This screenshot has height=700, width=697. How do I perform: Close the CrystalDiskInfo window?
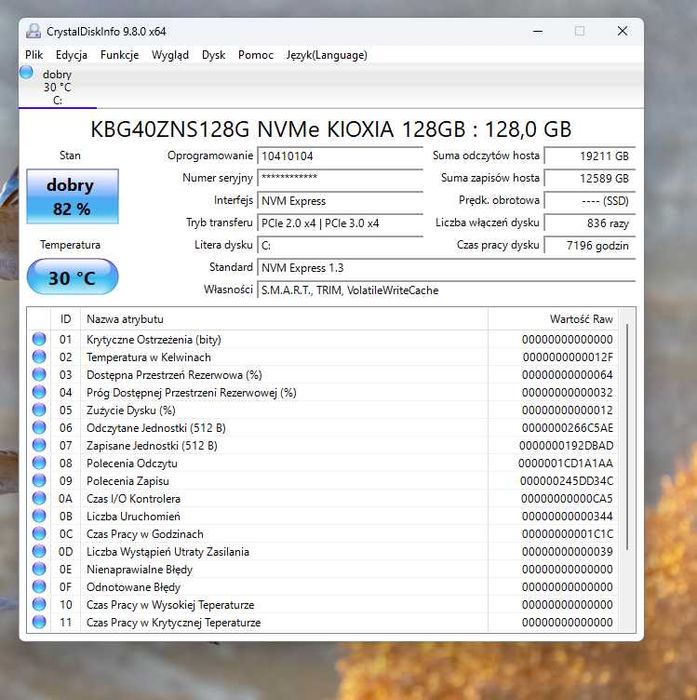click(x=622, y=31)
